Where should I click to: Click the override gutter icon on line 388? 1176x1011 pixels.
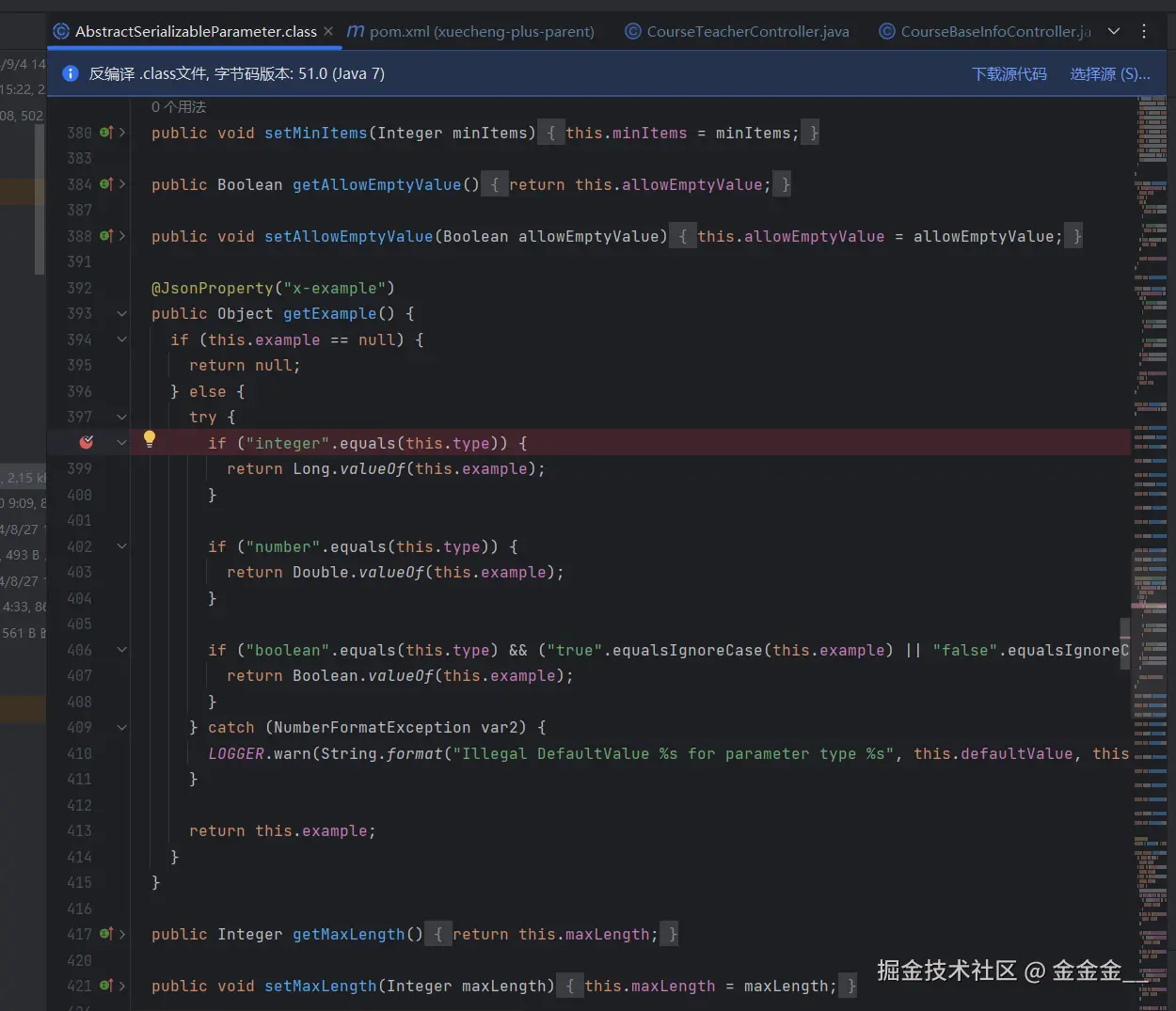pos(106,236)
